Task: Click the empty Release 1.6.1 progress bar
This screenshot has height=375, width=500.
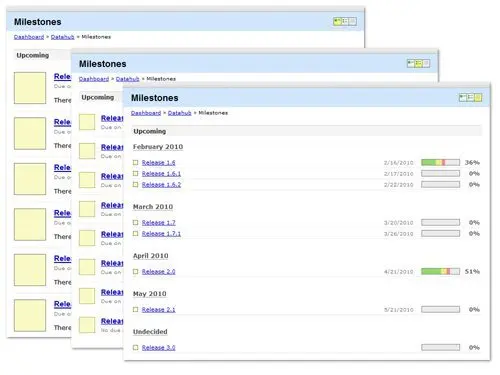Action: coord(440,174)
